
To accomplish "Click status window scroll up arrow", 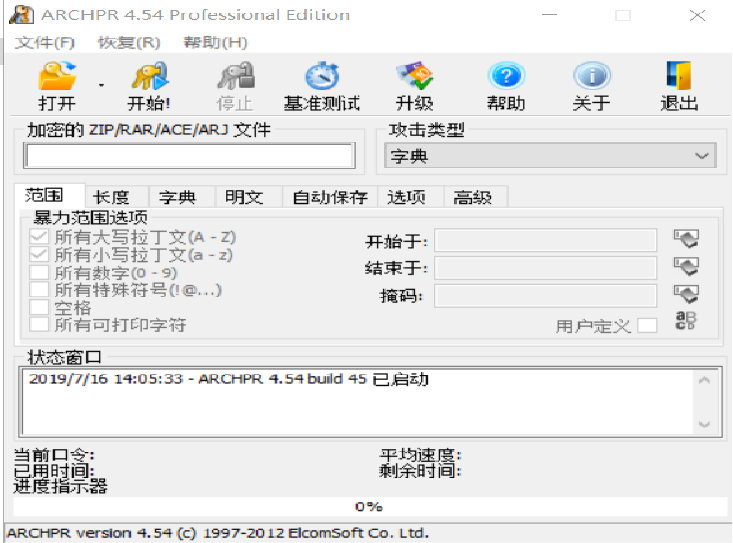I will click(704, 380).
